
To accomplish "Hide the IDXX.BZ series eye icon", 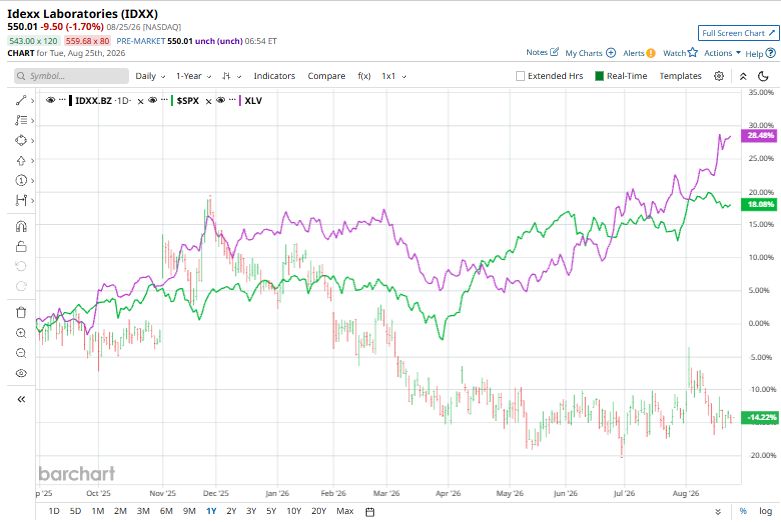I will pos(50,100).
